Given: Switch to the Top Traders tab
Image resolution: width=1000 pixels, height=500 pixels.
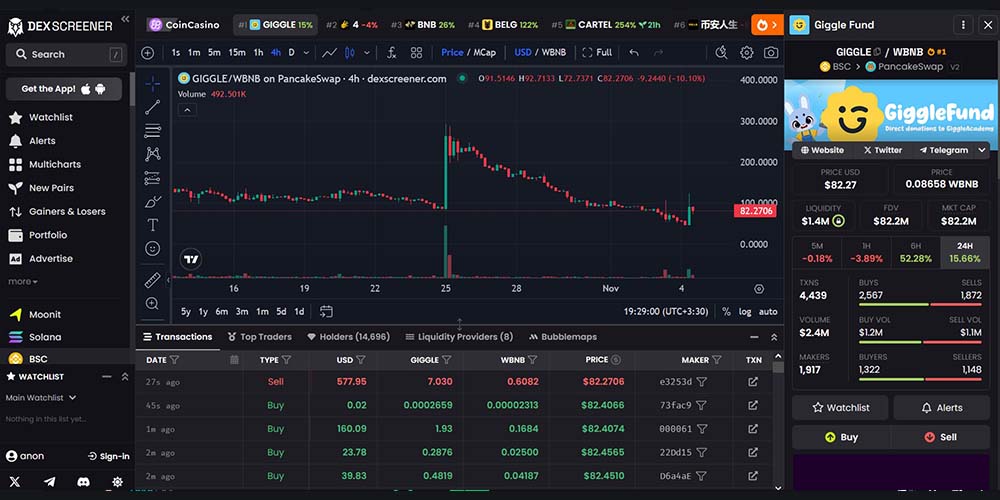Looking at the screenshot, I should pyautogui.click(x=259, y=337).
